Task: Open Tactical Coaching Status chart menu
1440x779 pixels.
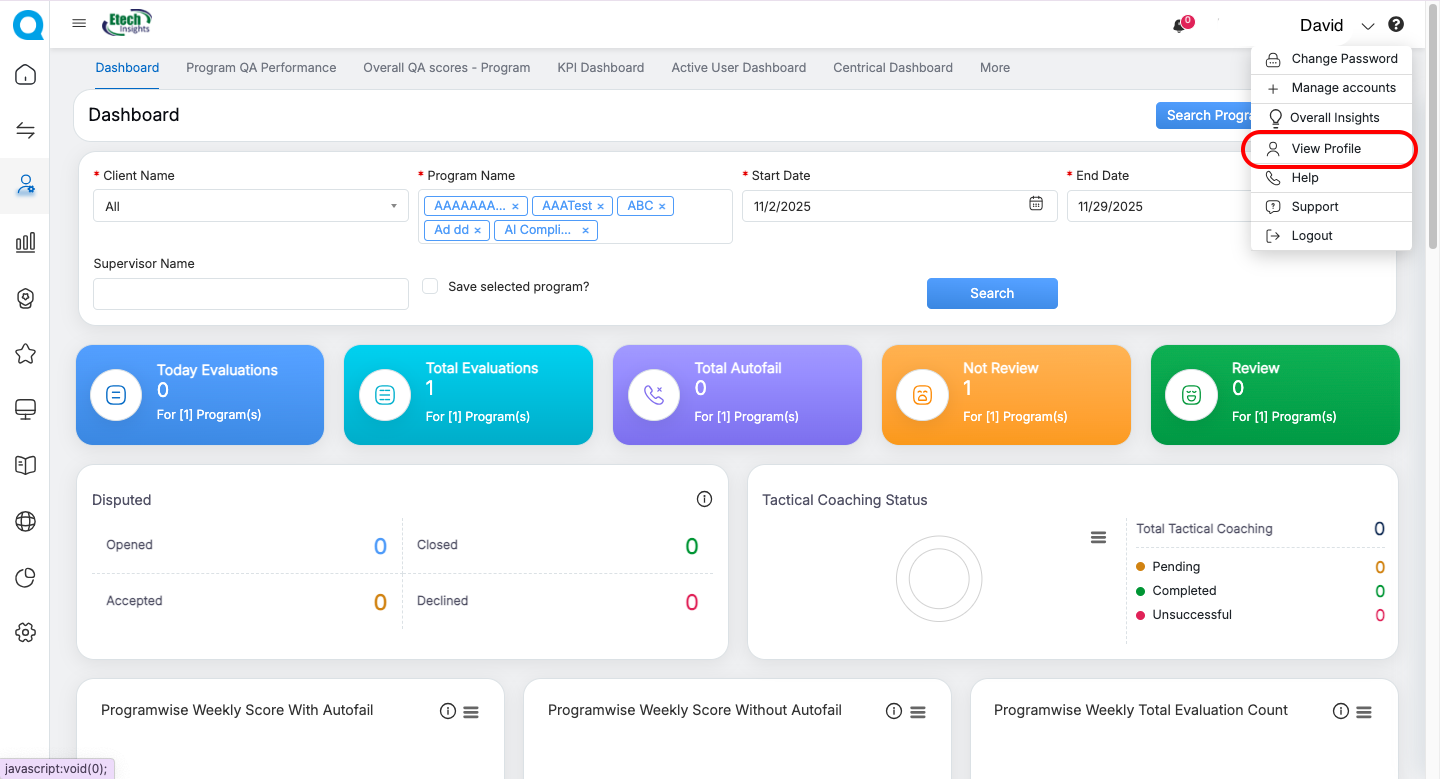Action: click(x=1098, y=537)
